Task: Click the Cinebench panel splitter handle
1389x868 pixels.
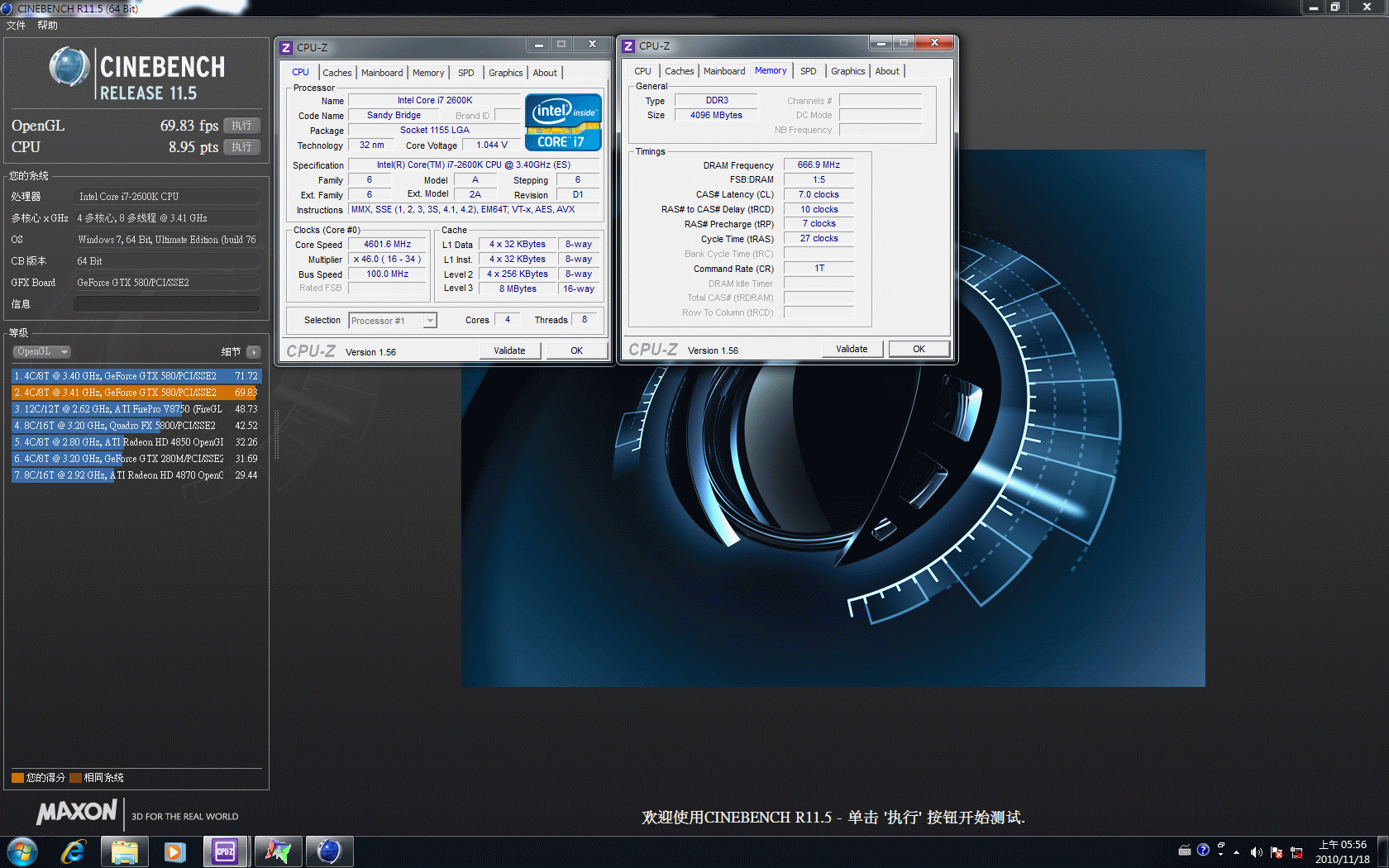Action: click(x=276, y=434)
